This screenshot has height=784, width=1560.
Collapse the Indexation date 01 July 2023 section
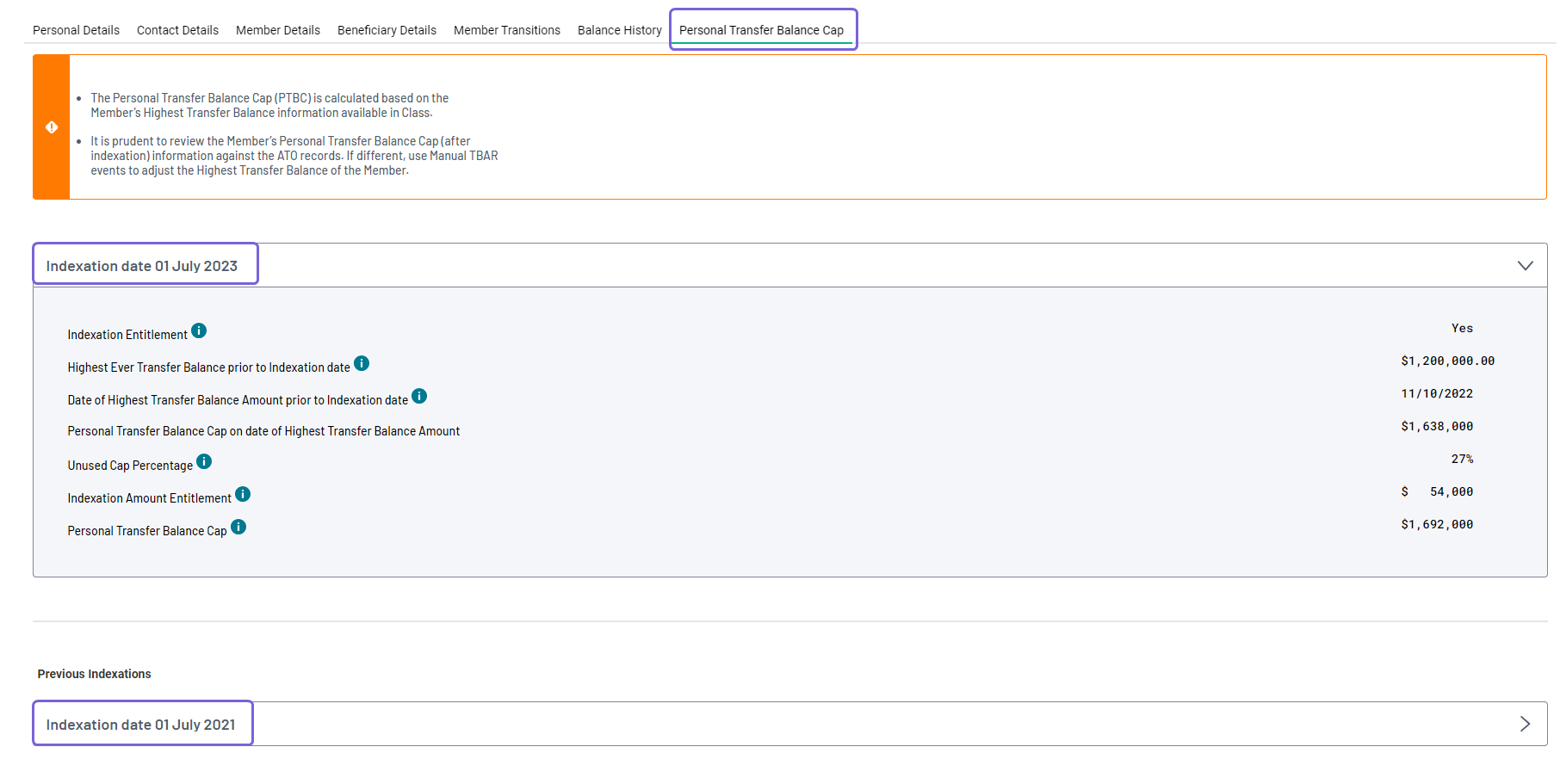click(x=1526, y=265)
